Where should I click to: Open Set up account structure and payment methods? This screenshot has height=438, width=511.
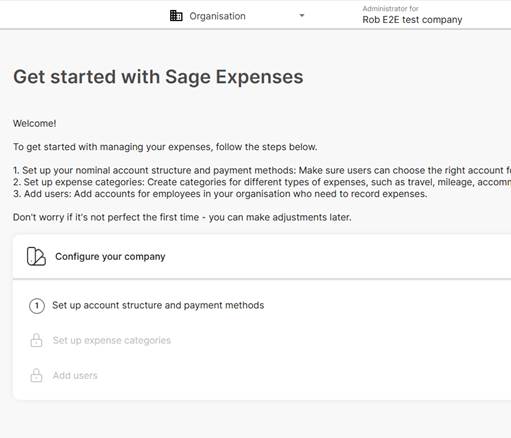tap(158, 305)
